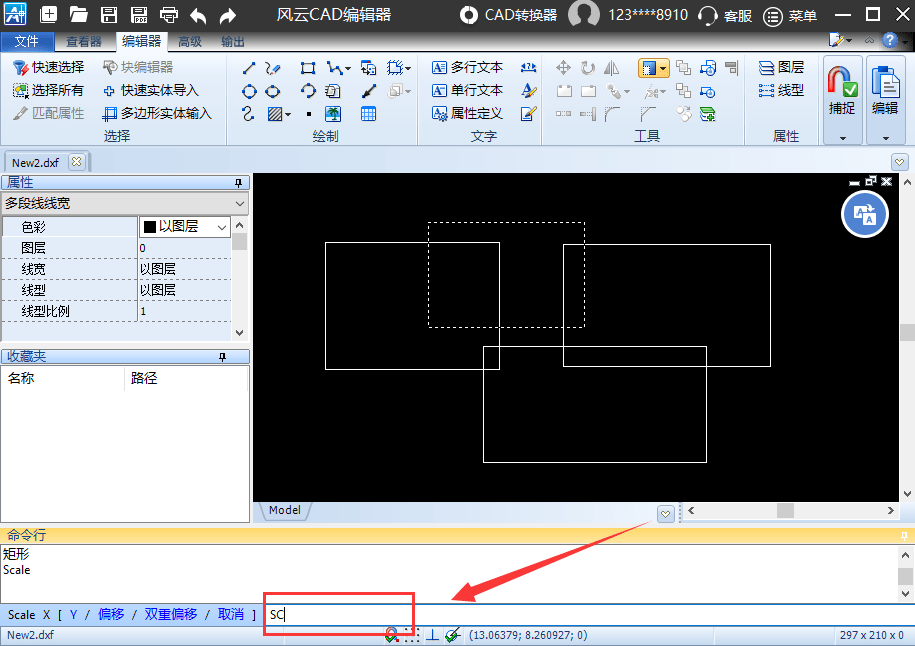Click the Undo arrow in title bar
This screenshot has width=915, height=646.
(199, 15)
